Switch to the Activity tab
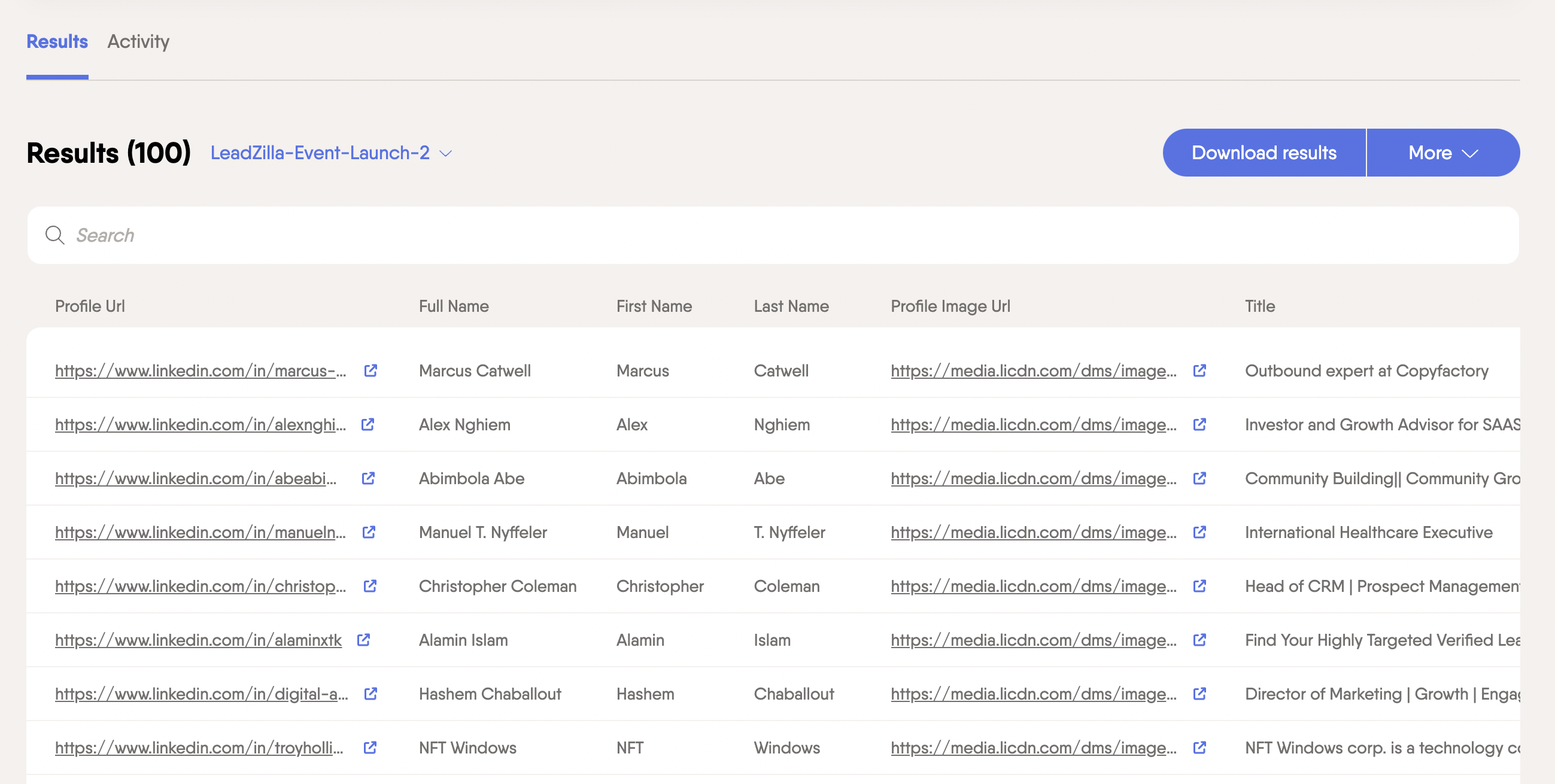Viewport: 1555px width, 784px height. point(138,41)
